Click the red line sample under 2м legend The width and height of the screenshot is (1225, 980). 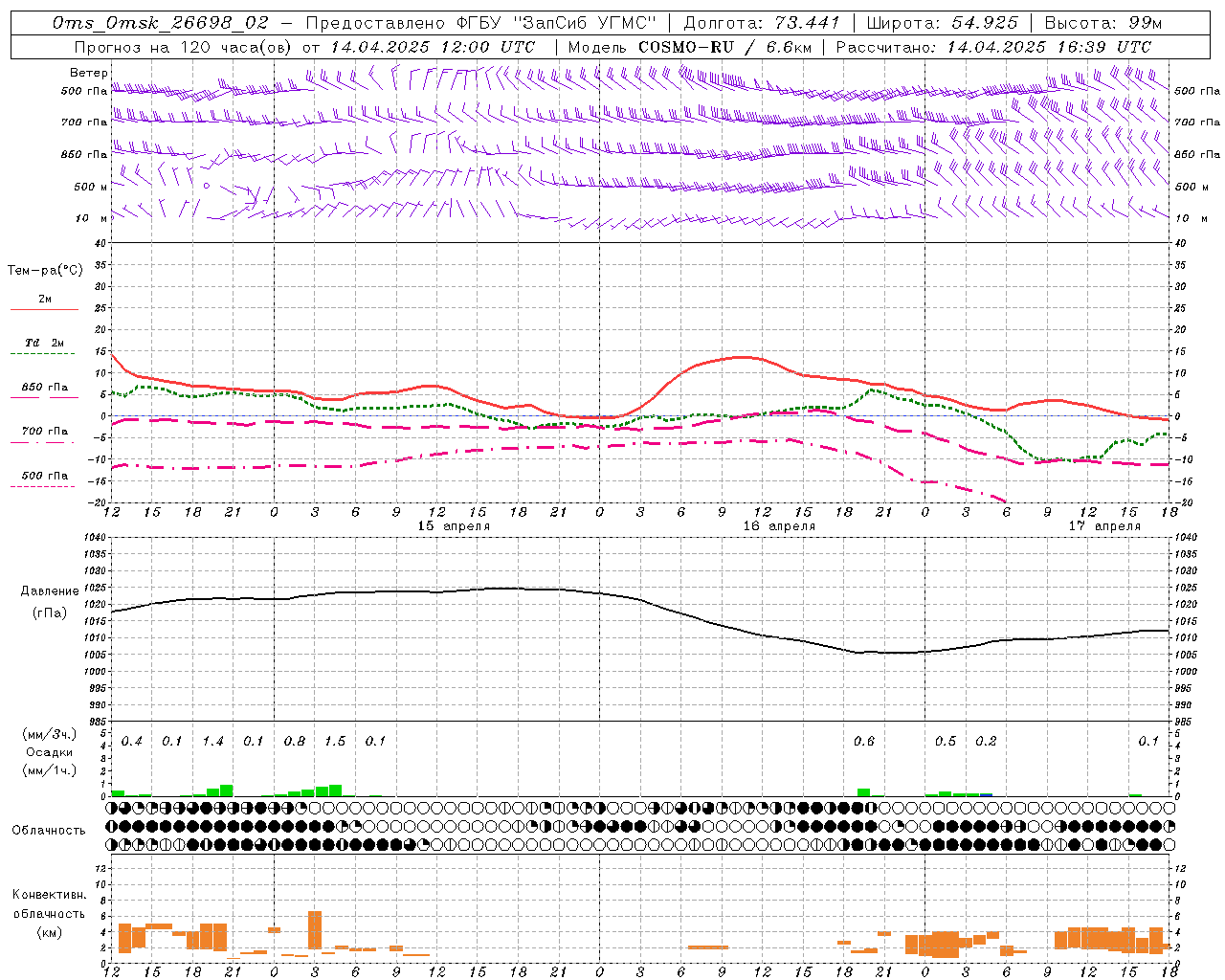44,310
